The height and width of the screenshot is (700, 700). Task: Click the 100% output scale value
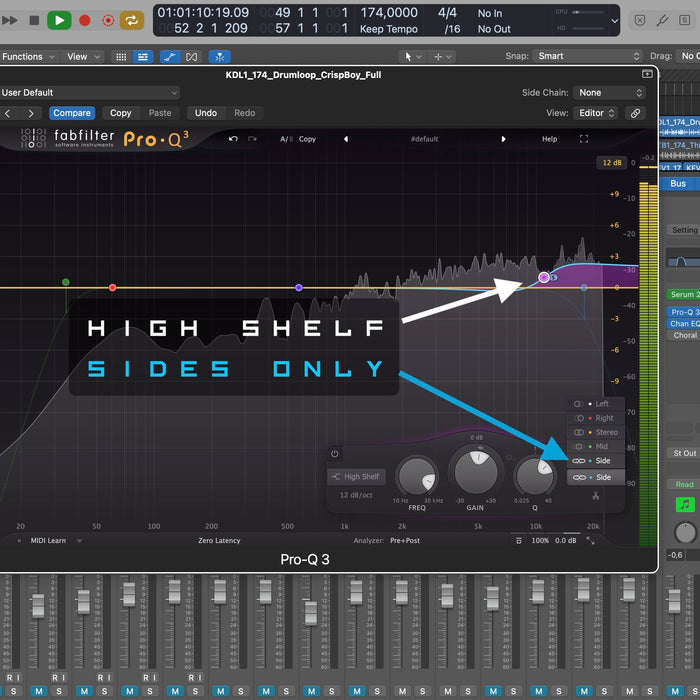pyautogui.click(x=540, y=541)
